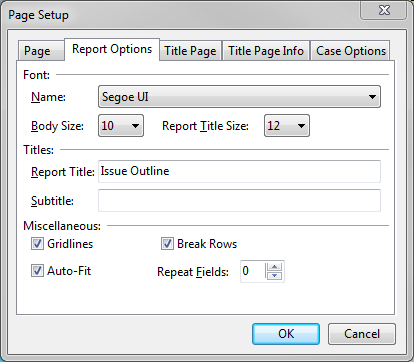Open the Title Page tab
Screen dimensions: 414x362
click(190, 51)
